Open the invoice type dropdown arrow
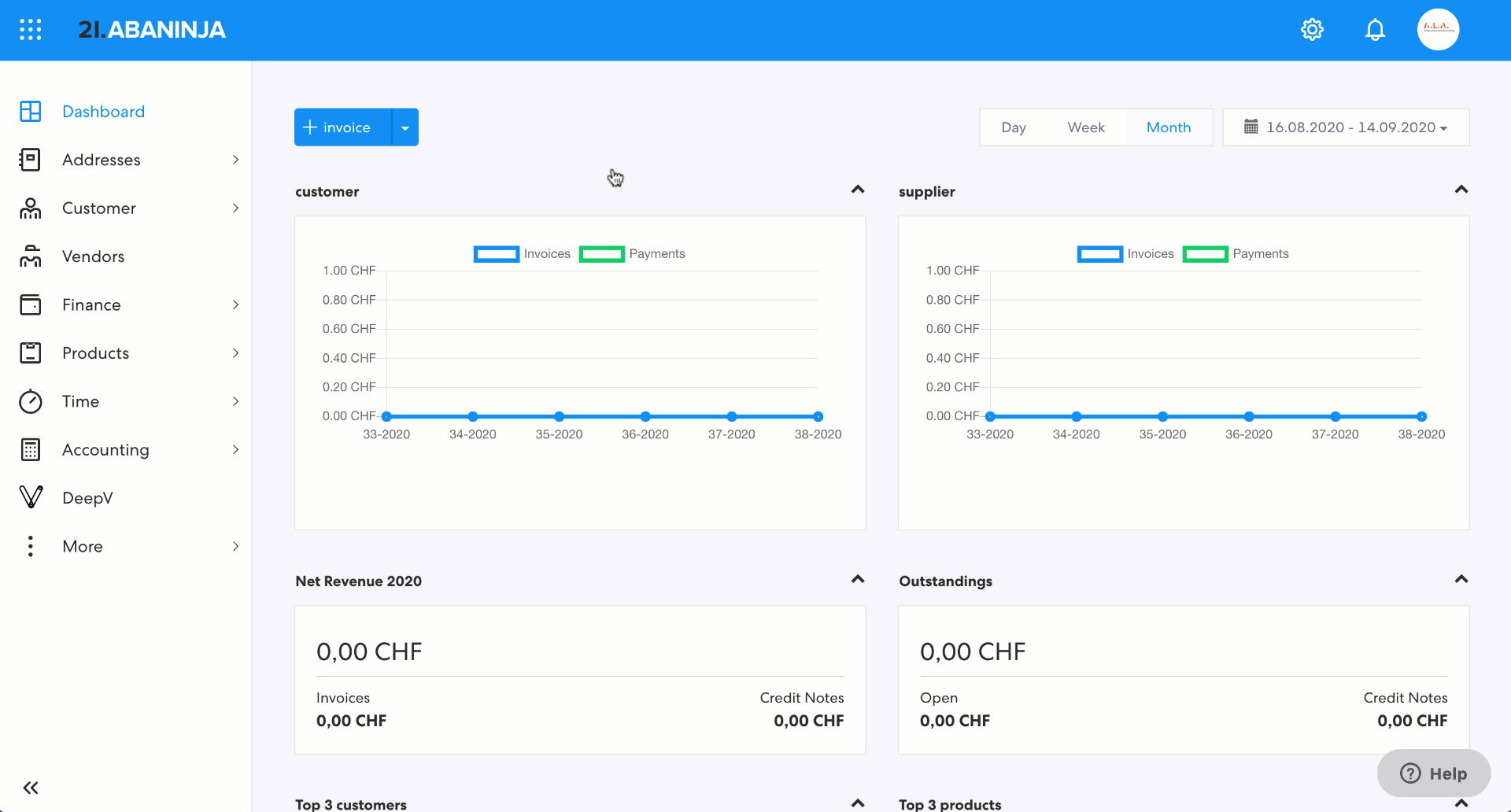 (x=405, y=127)
